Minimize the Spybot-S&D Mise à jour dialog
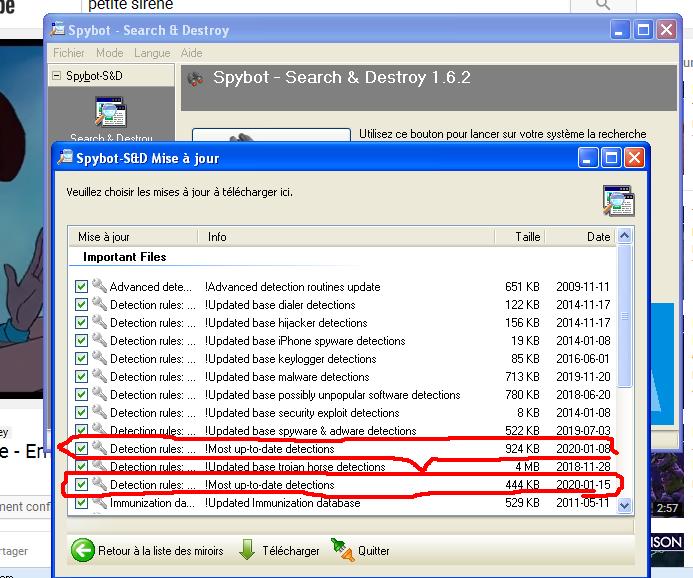 588,158
